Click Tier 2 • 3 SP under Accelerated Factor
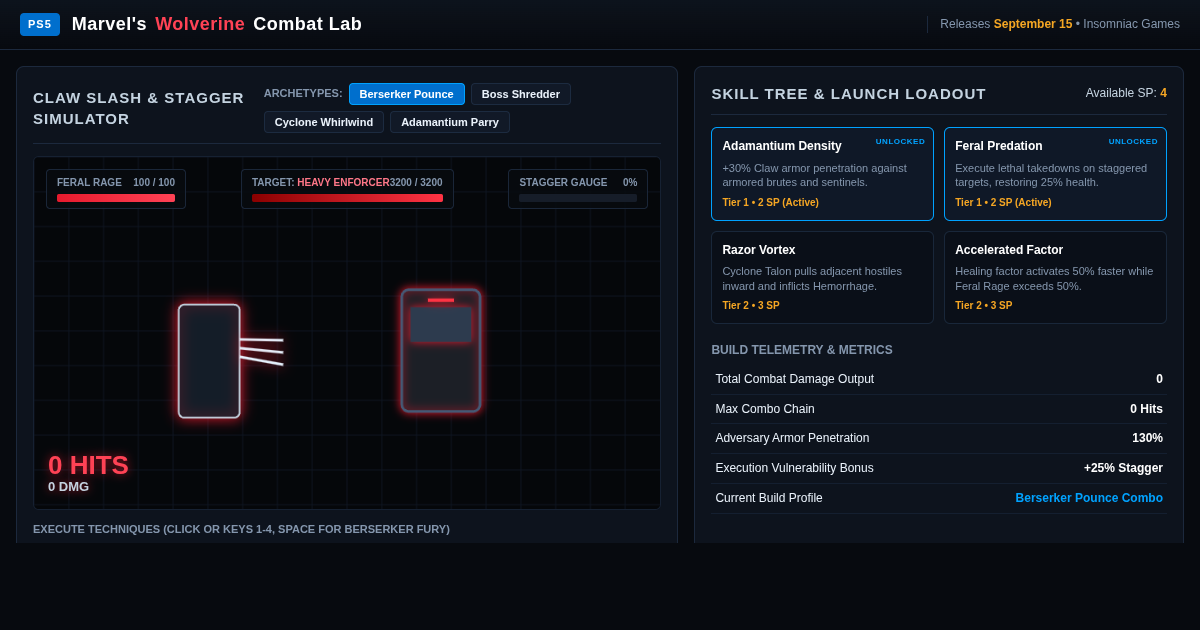Screen dimensions: 1200x630 coord(983,306)
